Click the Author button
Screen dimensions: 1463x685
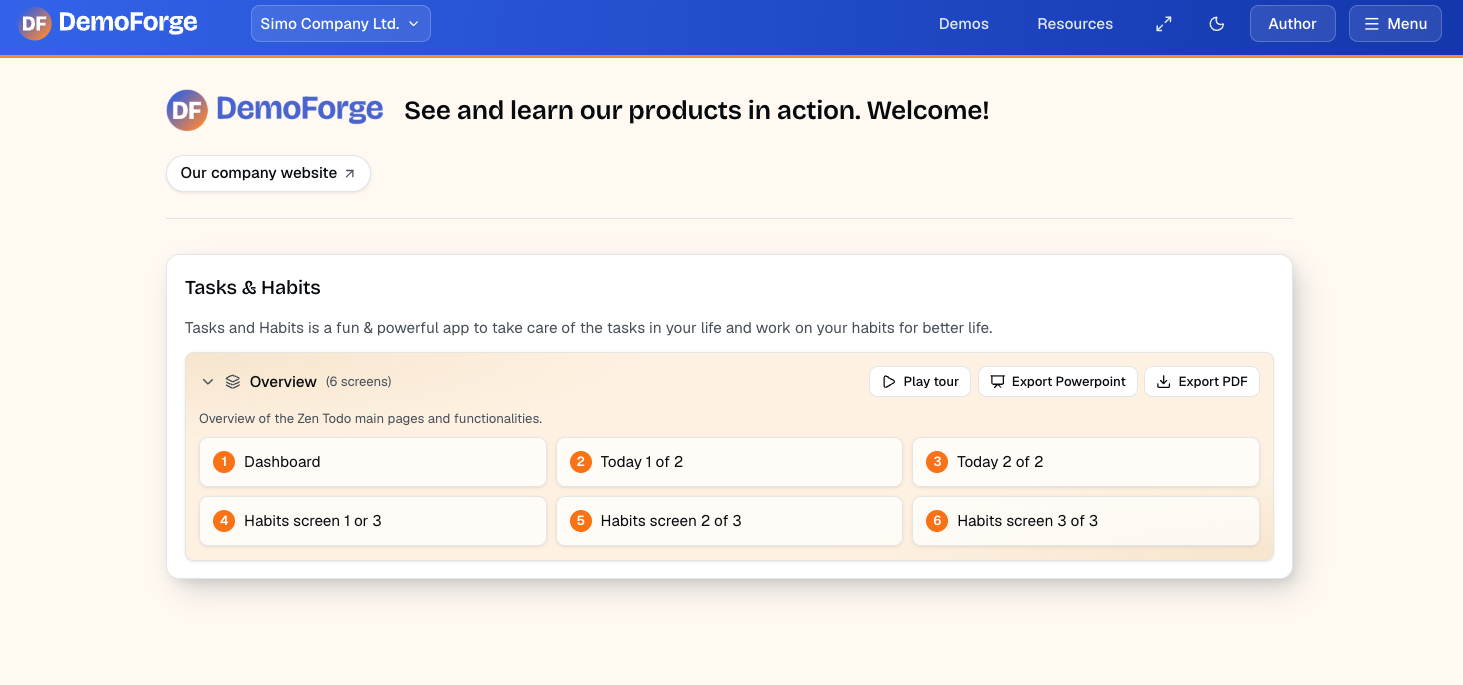click(1292, 24)
